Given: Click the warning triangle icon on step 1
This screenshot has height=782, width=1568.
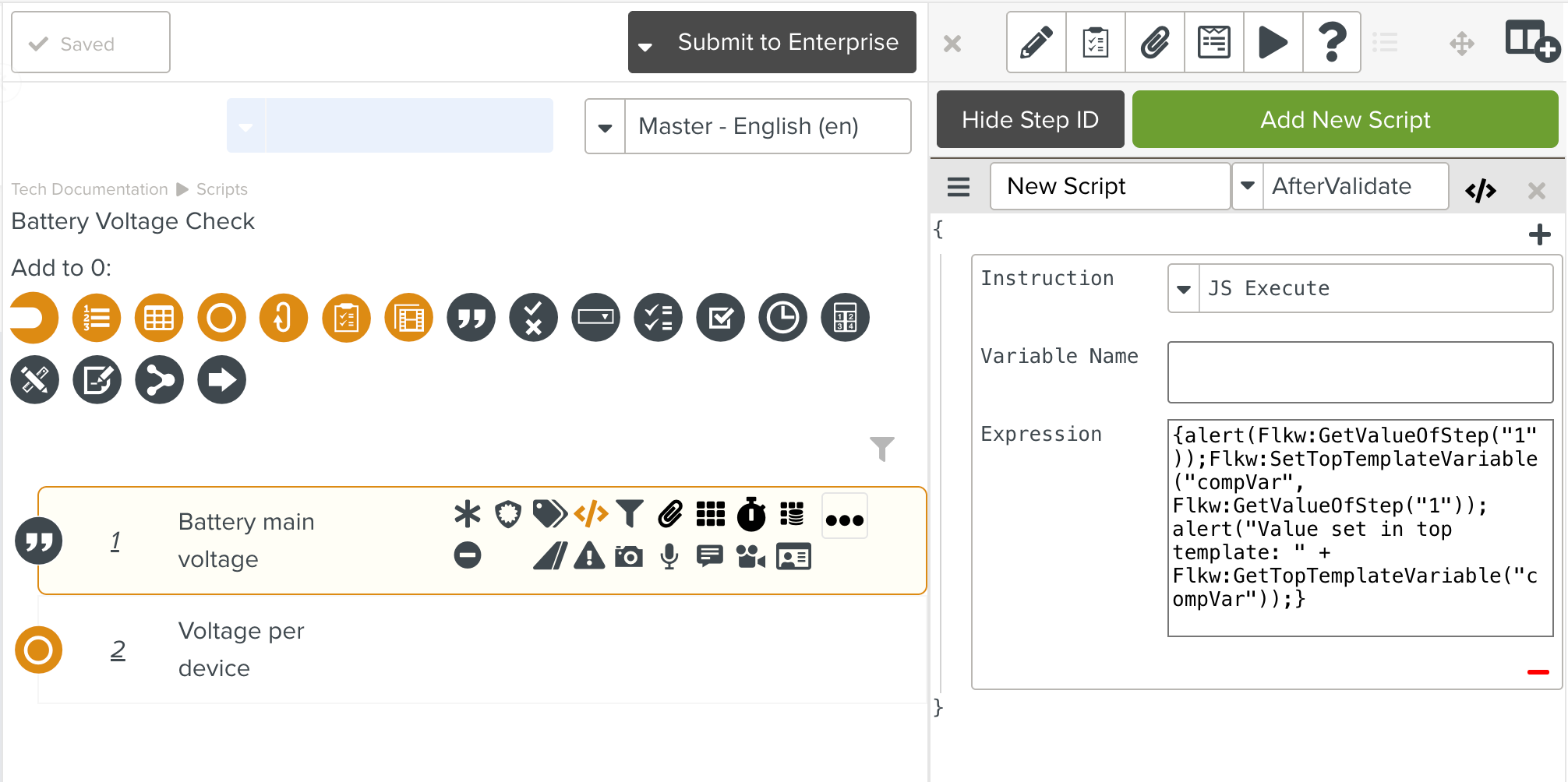Looking at the screenshot, I should (x=589, y=556).
